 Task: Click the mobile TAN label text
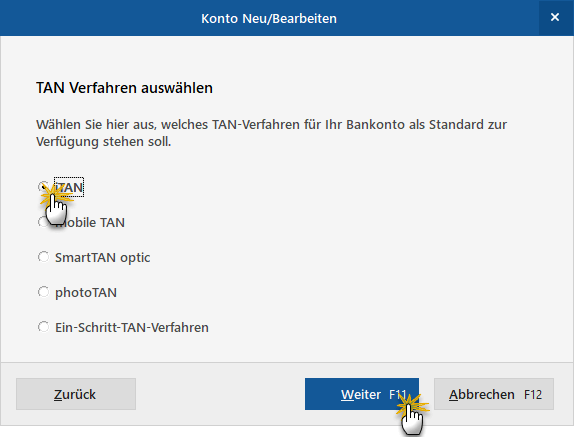pyautogui.click(x=90, y=222)
